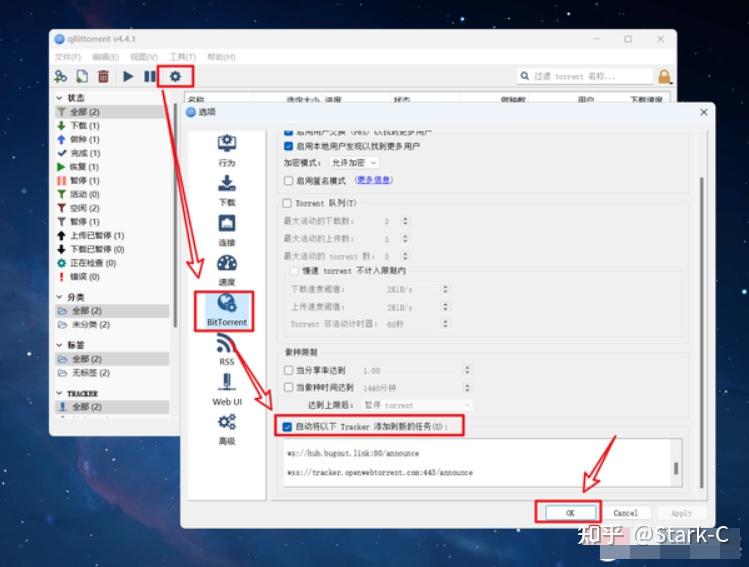The width and height of the screenshot is (749, 567).
Task: Click Cancel in the options dialog
Action: point(625,513)
